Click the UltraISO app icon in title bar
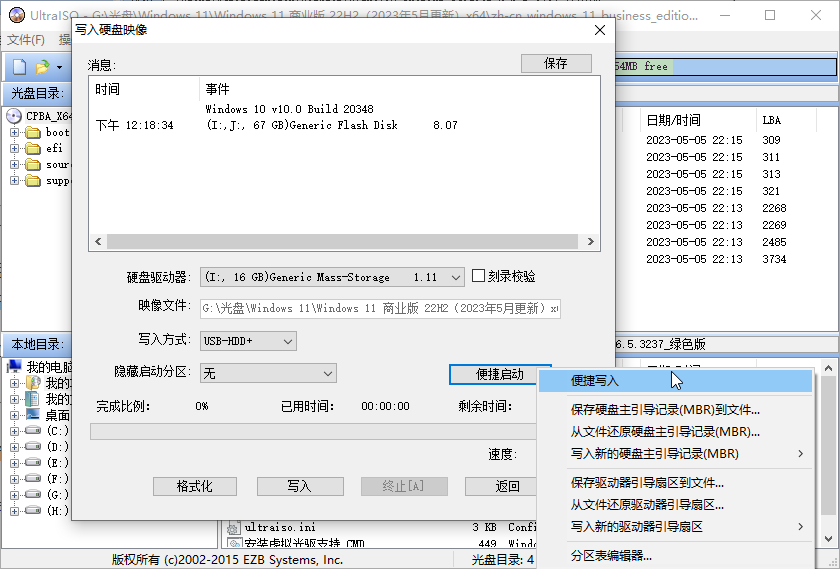Viewport: 840px width, 569px height. (17, 16)
